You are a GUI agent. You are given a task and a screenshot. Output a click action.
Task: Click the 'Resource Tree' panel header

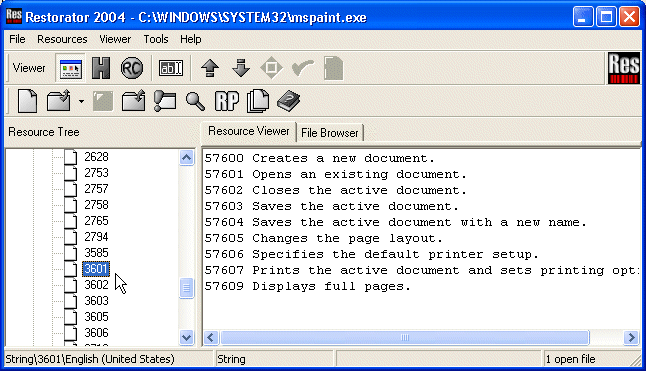(x=44, y=132)
